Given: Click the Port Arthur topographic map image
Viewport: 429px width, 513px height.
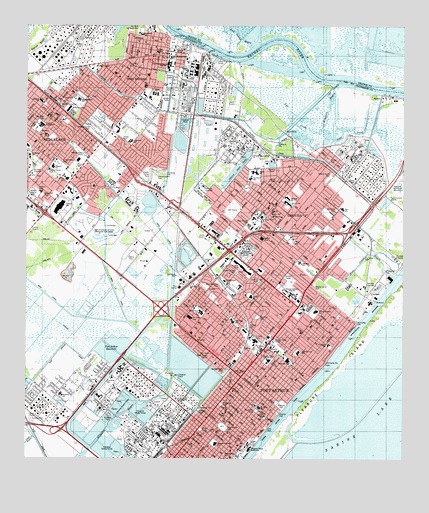Looking at the screenshot, I should click(x=215, y=242).
